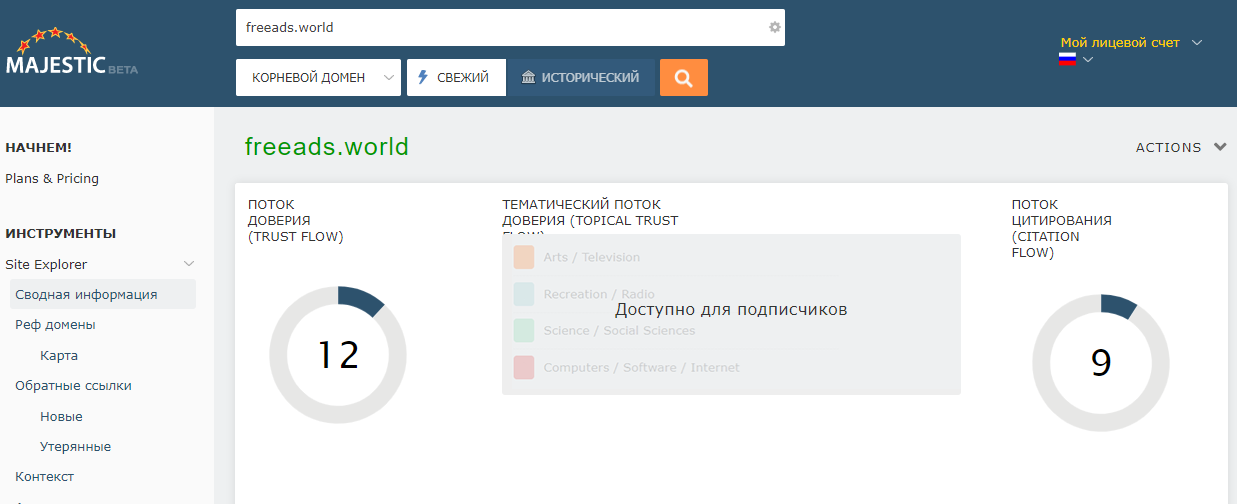Click the ИНСТРУМЕНТЫ sidebar heading
This screenshot has width=1237, height=504.
pyautogui.click(x=60, y=233)
